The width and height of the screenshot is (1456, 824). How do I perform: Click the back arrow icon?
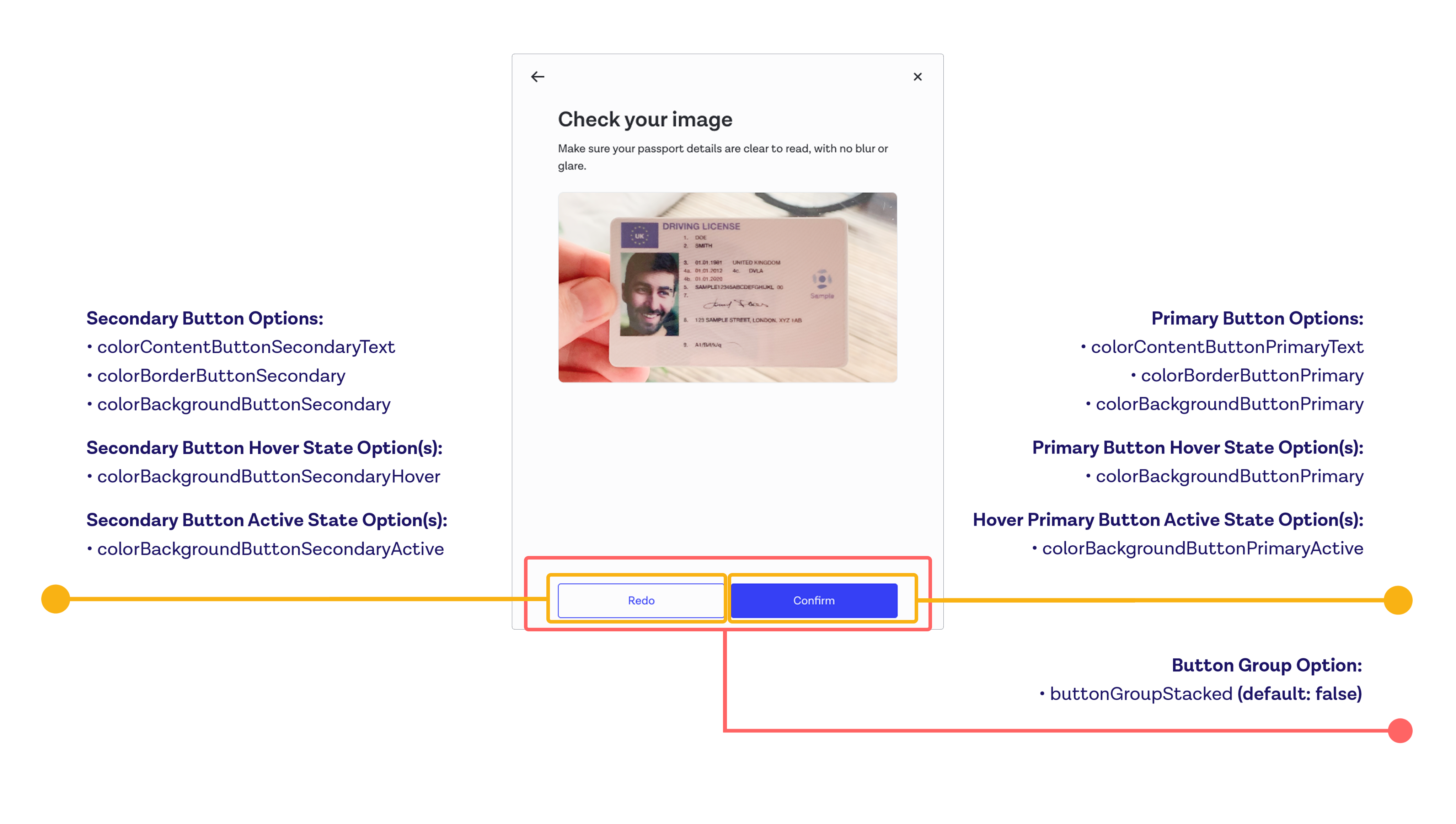(537, 77)
